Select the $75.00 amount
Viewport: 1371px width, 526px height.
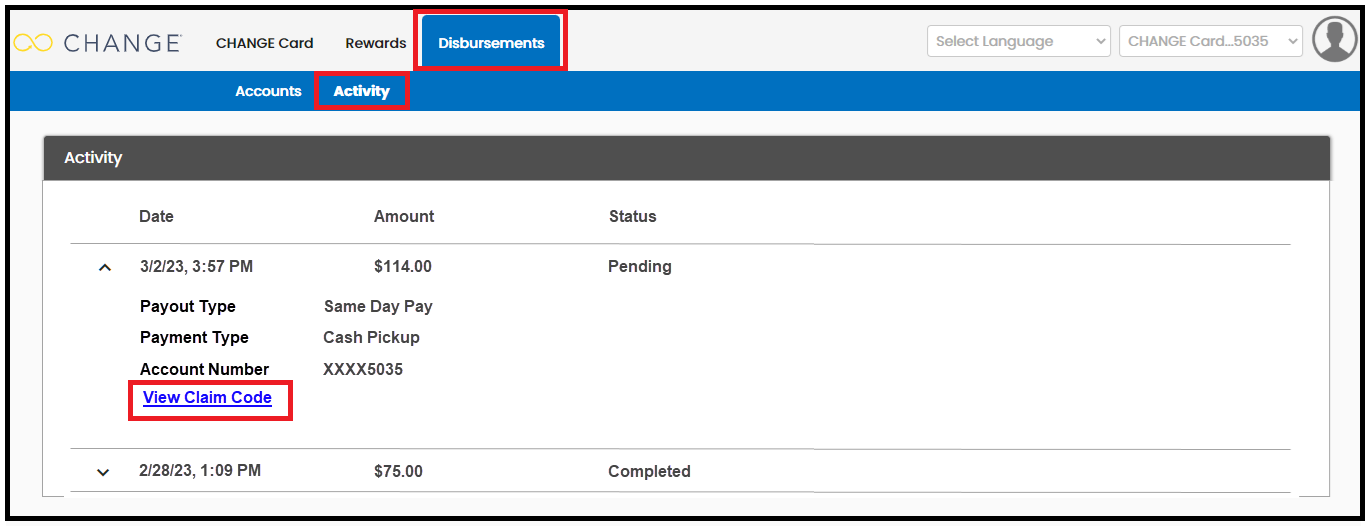click(398, 471)
